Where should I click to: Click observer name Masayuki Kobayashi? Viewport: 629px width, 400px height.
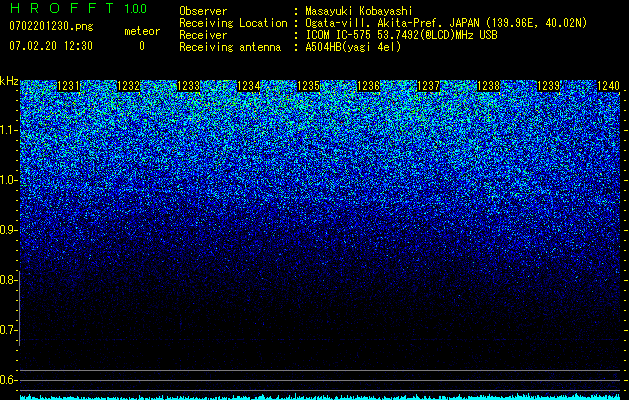pos(359,11)
